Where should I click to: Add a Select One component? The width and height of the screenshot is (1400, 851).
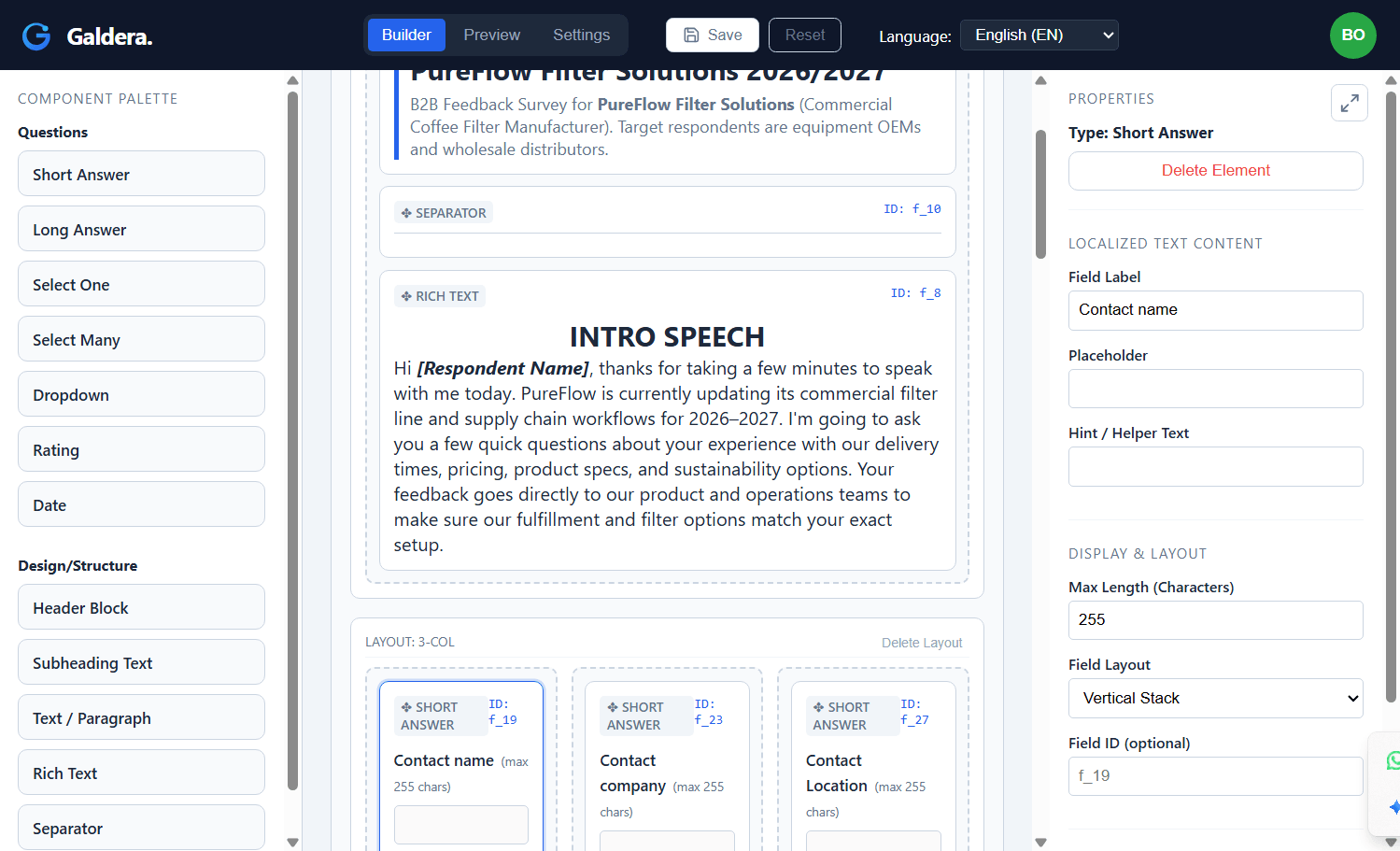[141, 284]
